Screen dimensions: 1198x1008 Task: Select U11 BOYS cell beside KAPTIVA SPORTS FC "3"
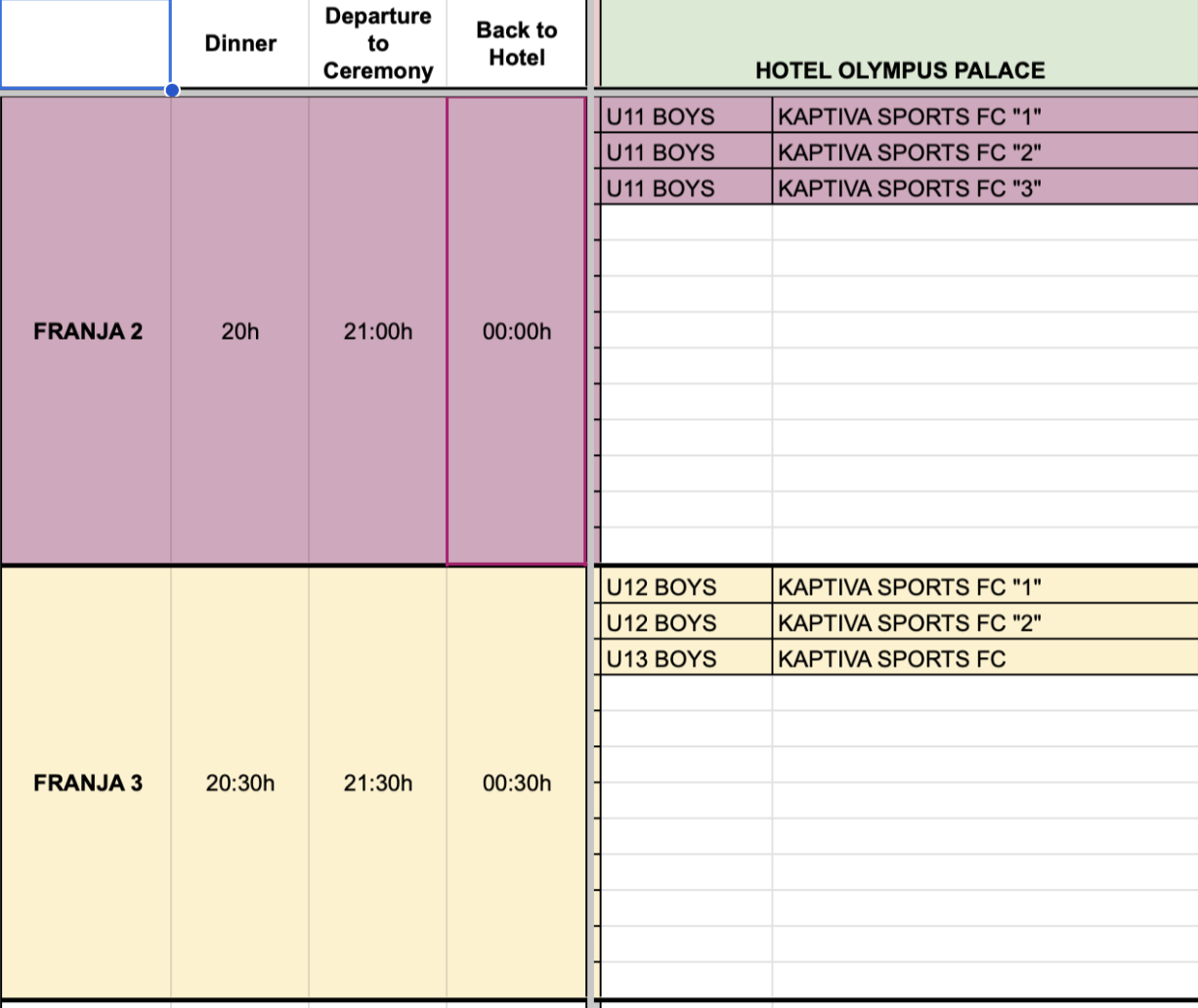pos(686,188)
